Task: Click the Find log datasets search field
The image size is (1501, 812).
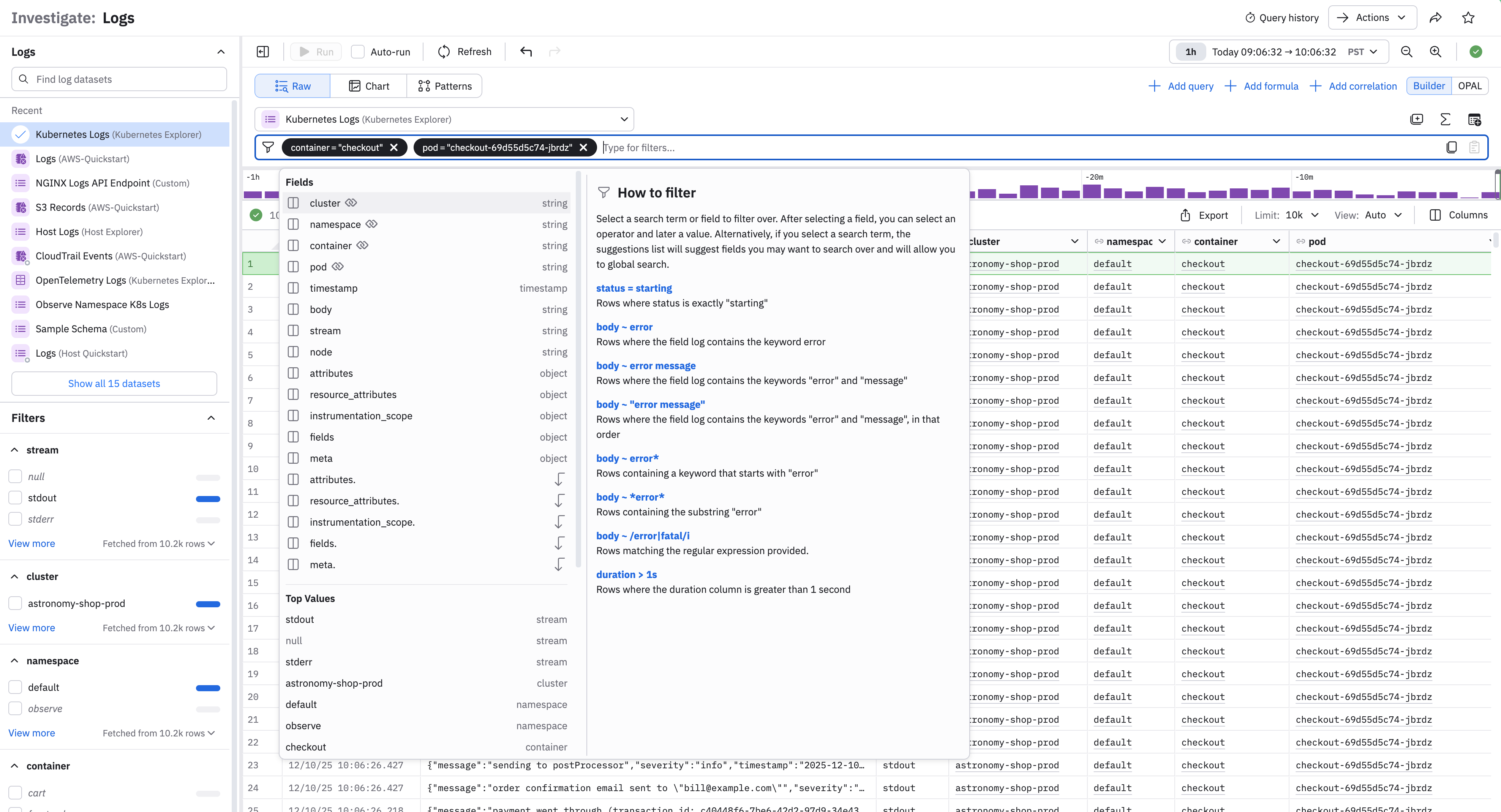Action: click(x=120, y=79)
